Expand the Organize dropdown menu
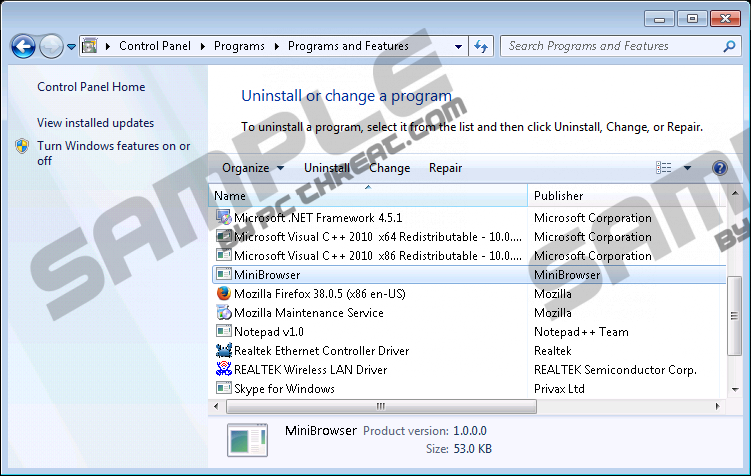Viewport: 751px width, 476px height. (x=252, y=168)
